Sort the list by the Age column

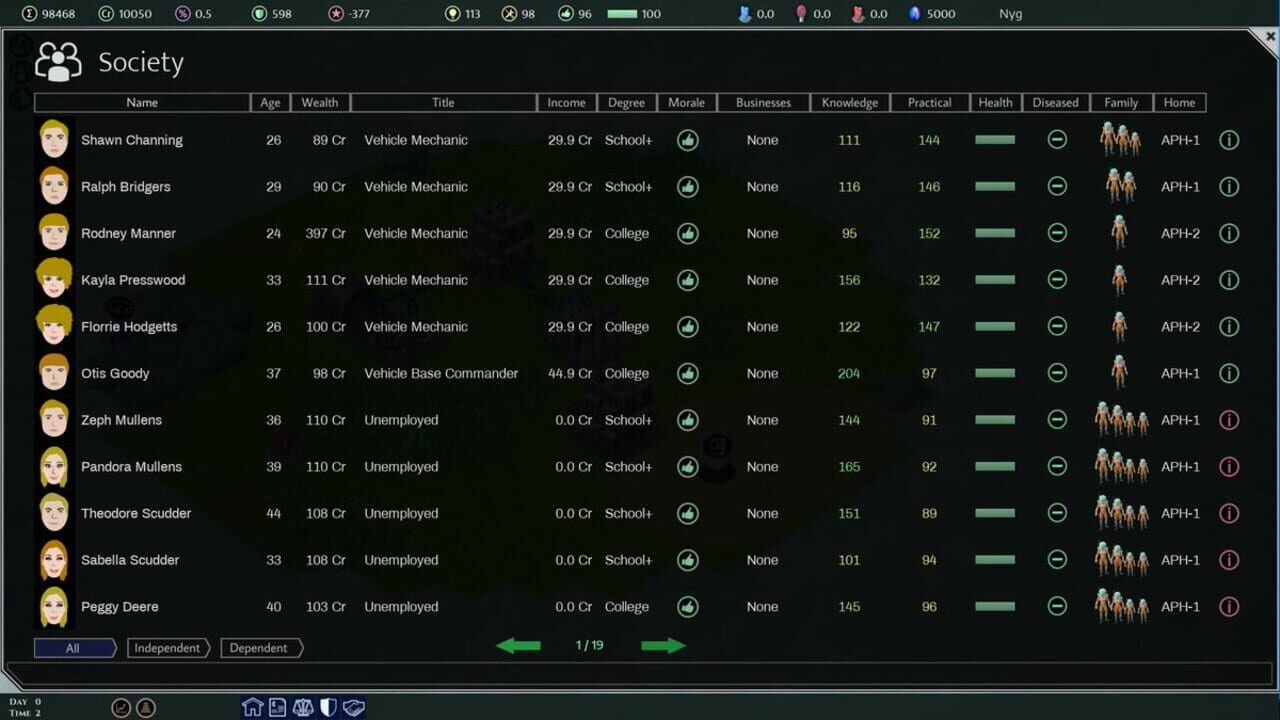tap(269, 102)
